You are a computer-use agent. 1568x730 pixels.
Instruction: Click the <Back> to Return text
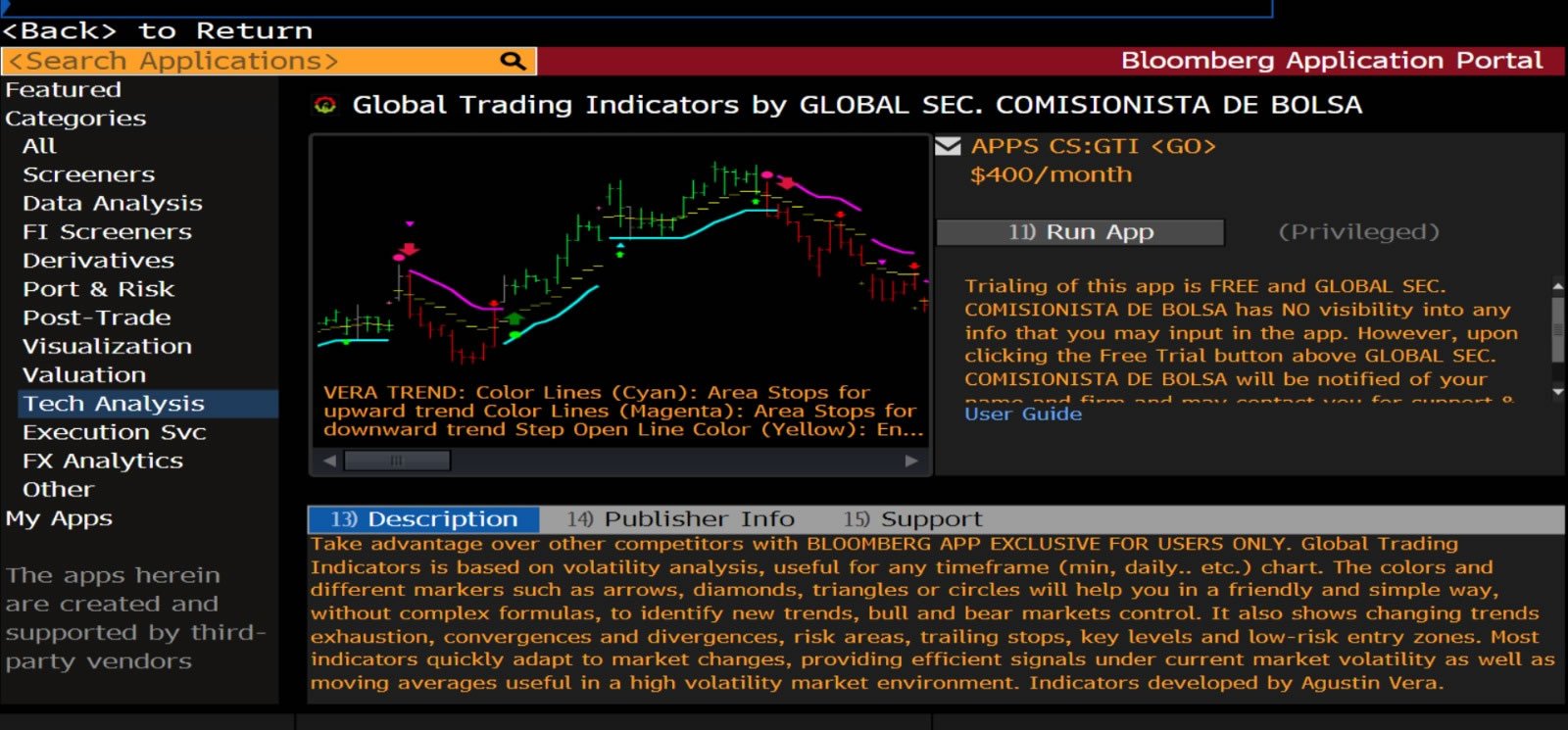[x=158, y=31]
